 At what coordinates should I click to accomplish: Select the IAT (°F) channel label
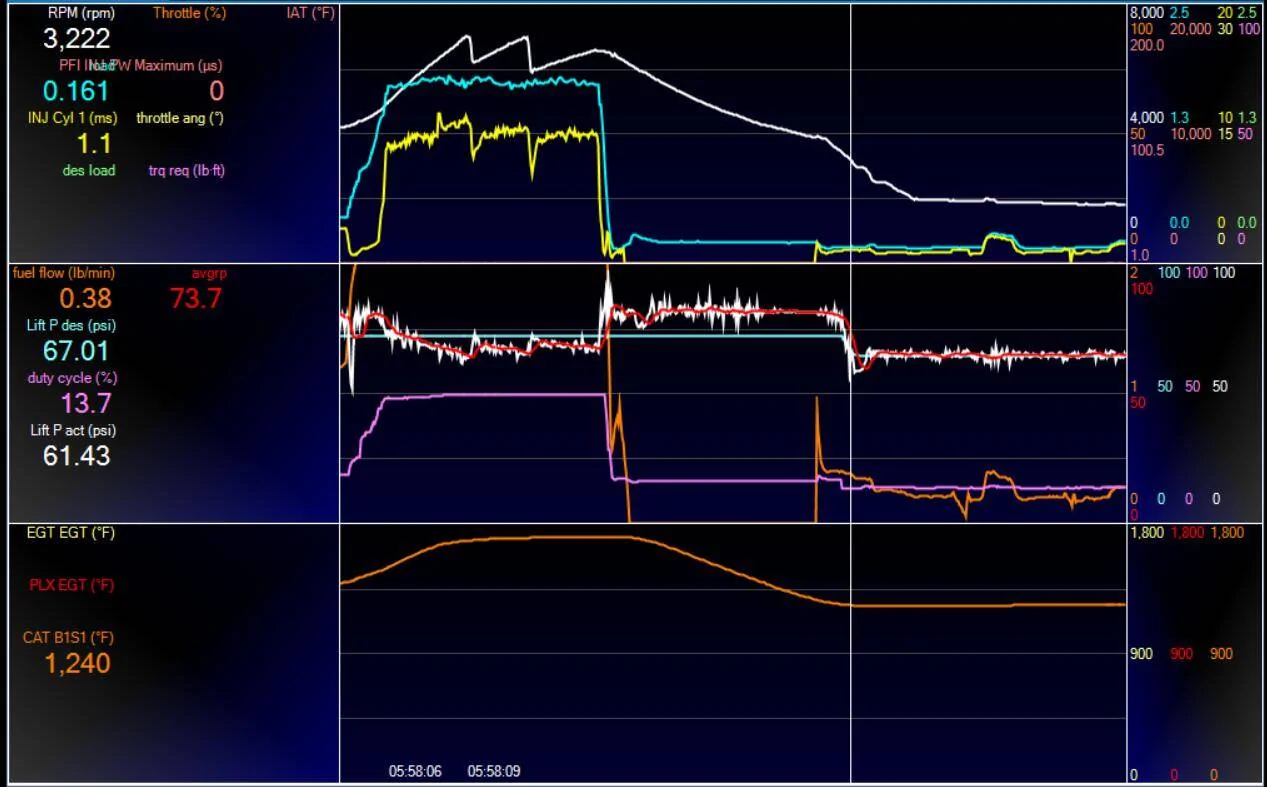310,13
